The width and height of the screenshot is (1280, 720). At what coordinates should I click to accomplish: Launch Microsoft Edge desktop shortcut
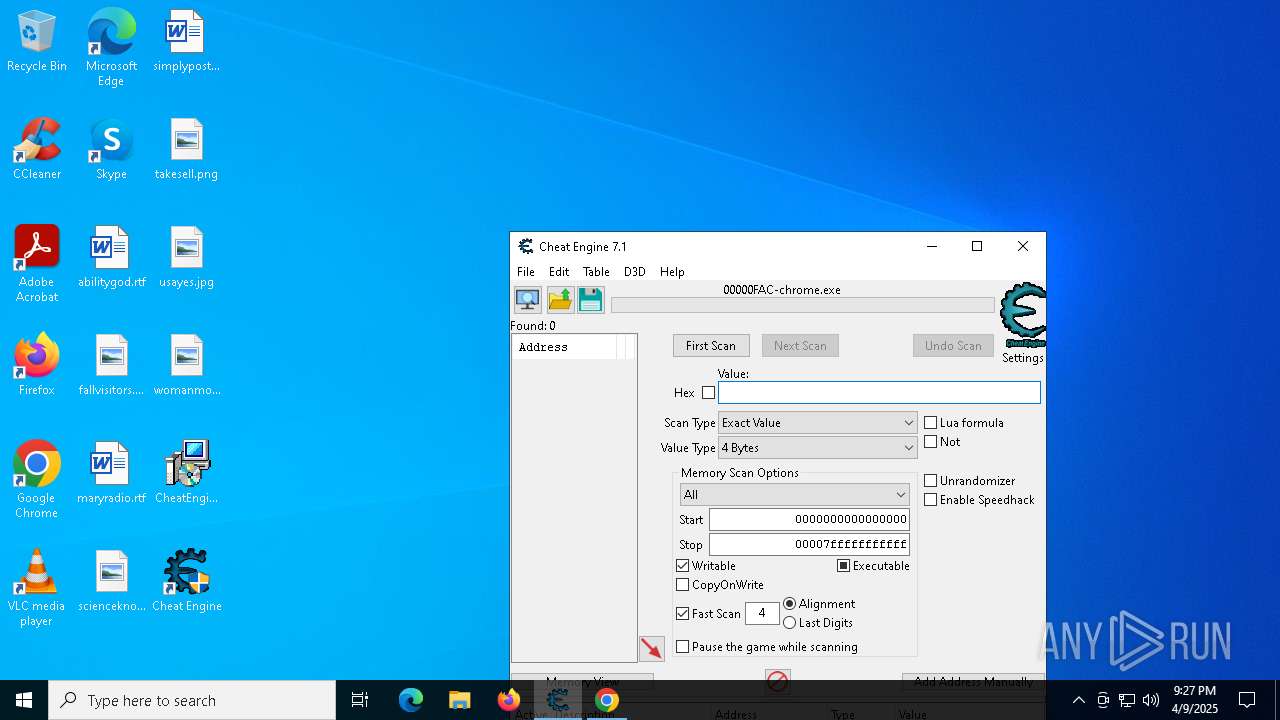click(111, 48)
